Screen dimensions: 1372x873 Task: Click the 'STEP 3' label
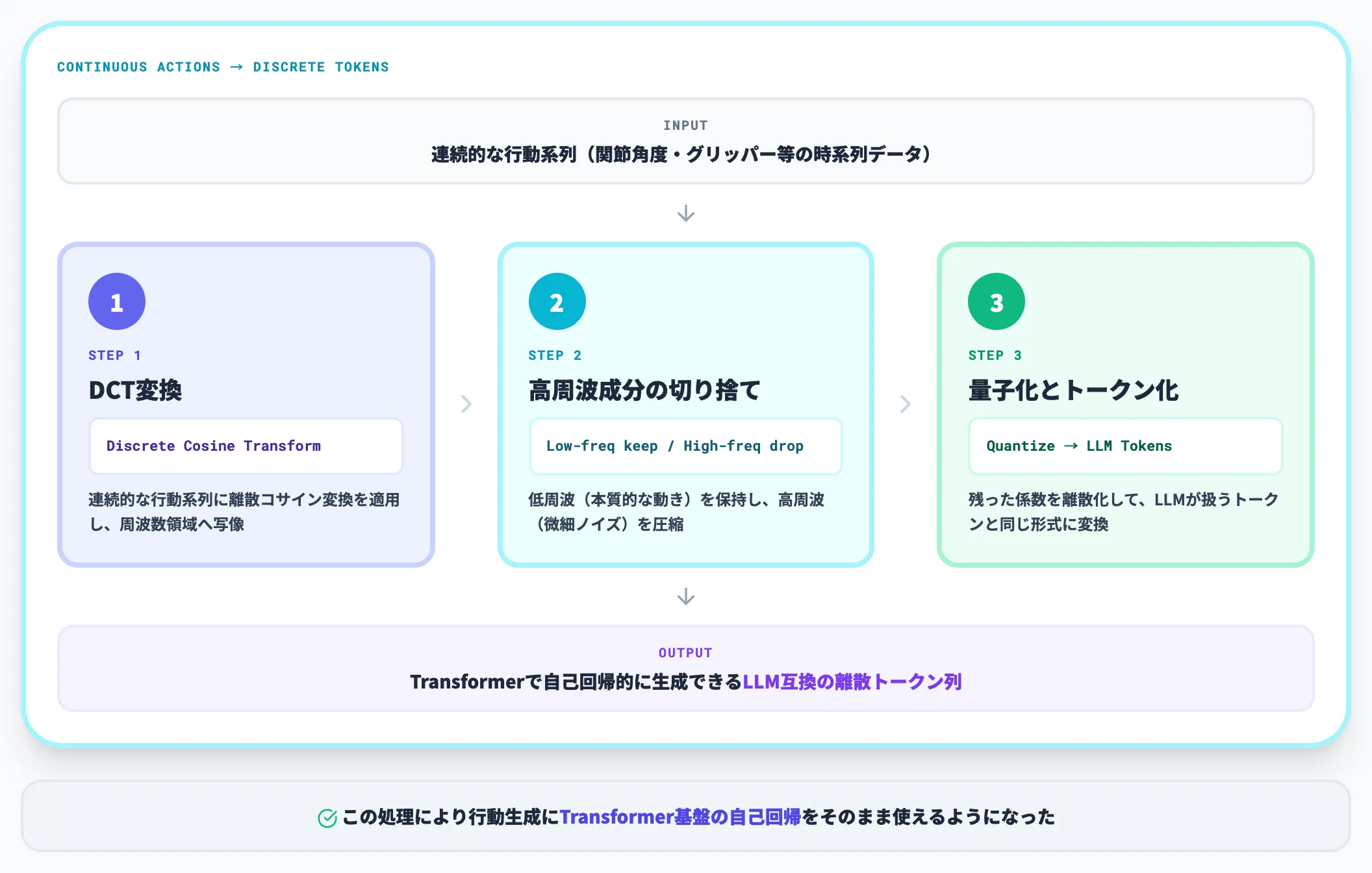tap(995, 355)
